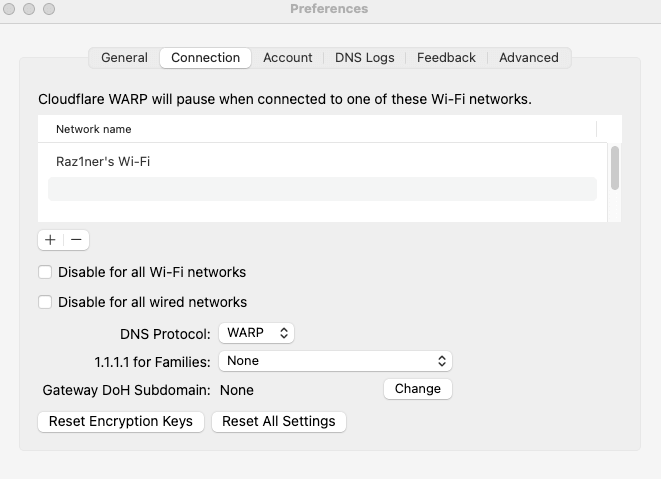The height and width of the screenshot is (479, 661).
Task: Click the Families dropdown chevron arrows
Action: pos(442,361)
